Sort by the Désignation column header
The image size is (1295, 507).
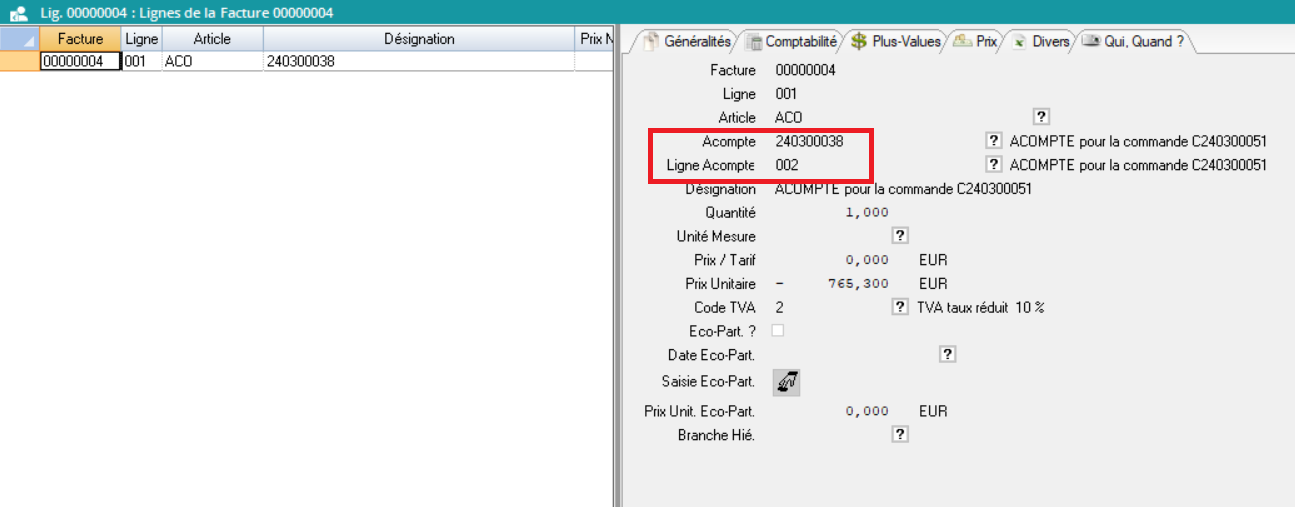419,39
